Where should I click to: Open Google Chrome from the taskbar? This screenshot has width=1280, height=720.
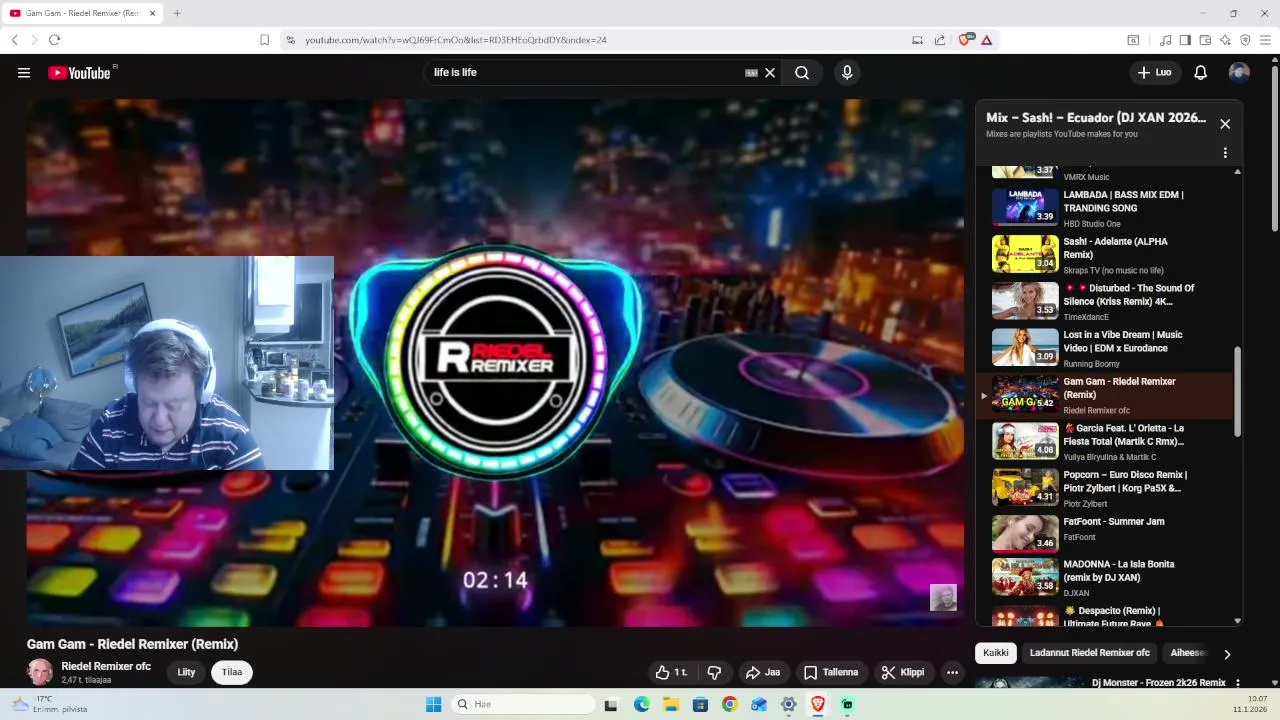click(729, 704)
